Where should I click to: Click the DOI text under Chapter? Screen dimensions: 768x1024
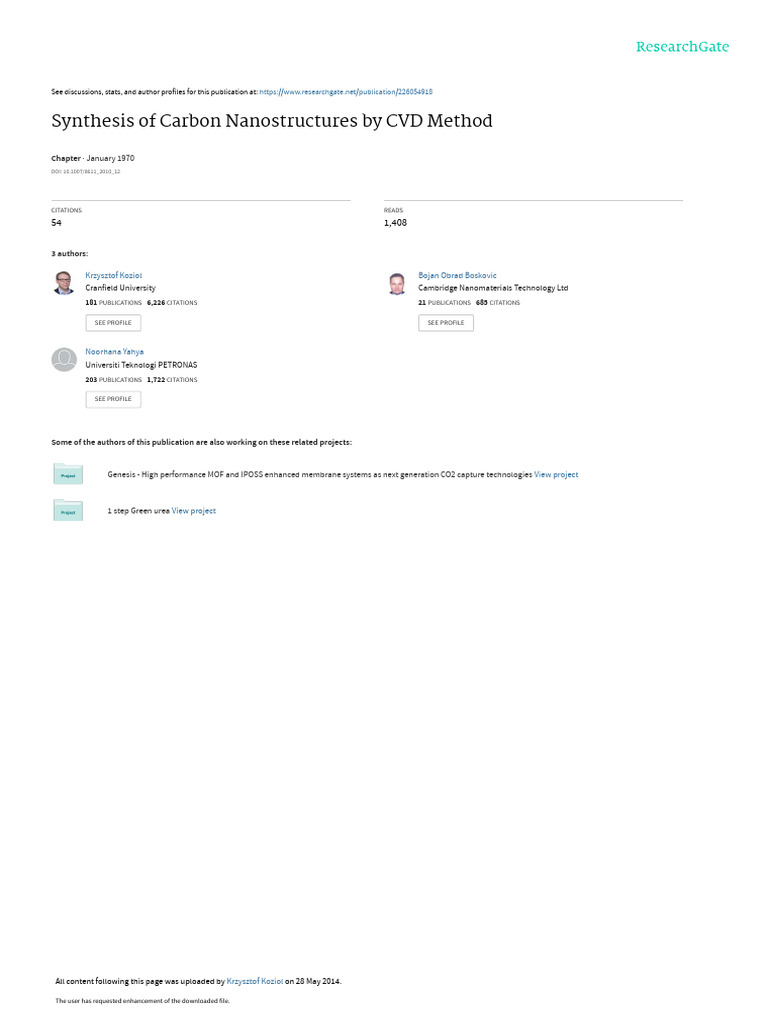pos(86,172)
